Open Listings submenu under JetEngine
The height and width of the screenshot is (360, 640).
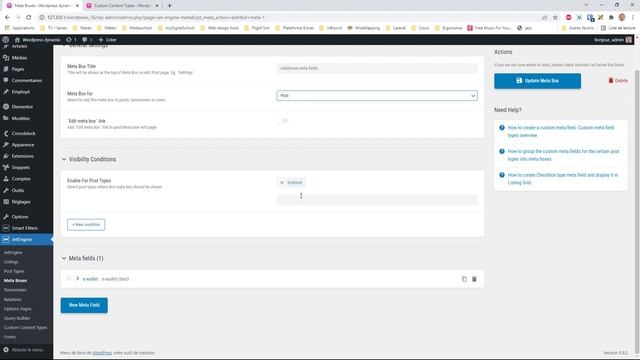(11, 262)
